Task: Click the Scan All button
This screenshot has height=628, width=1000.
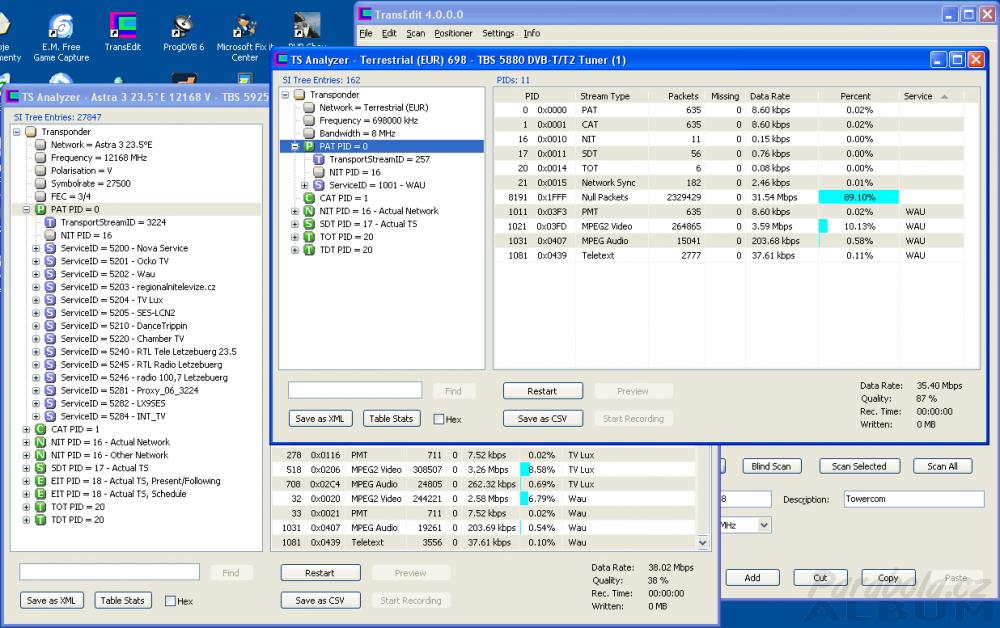Action: [943, 466]
